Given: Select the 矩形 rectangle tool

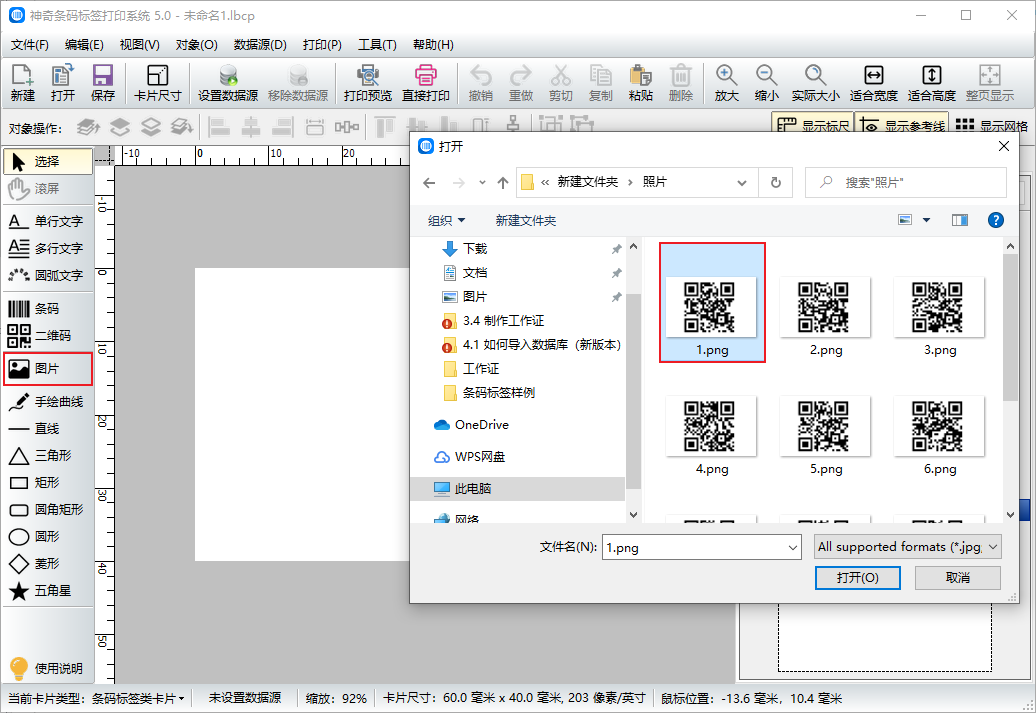Looking at the screenshot, I should click(48, 482).
